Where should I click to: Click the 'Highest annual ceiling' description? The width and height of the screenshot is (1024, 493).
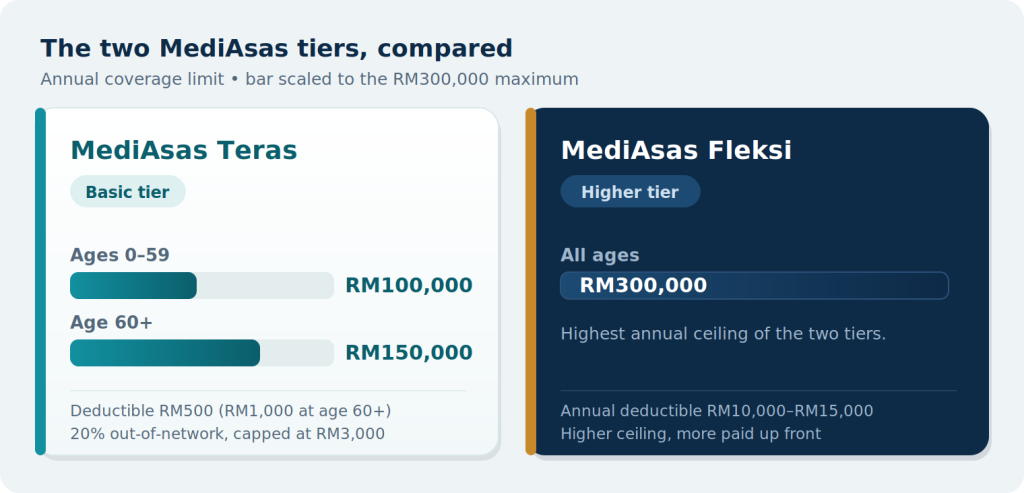coord(724,334)
